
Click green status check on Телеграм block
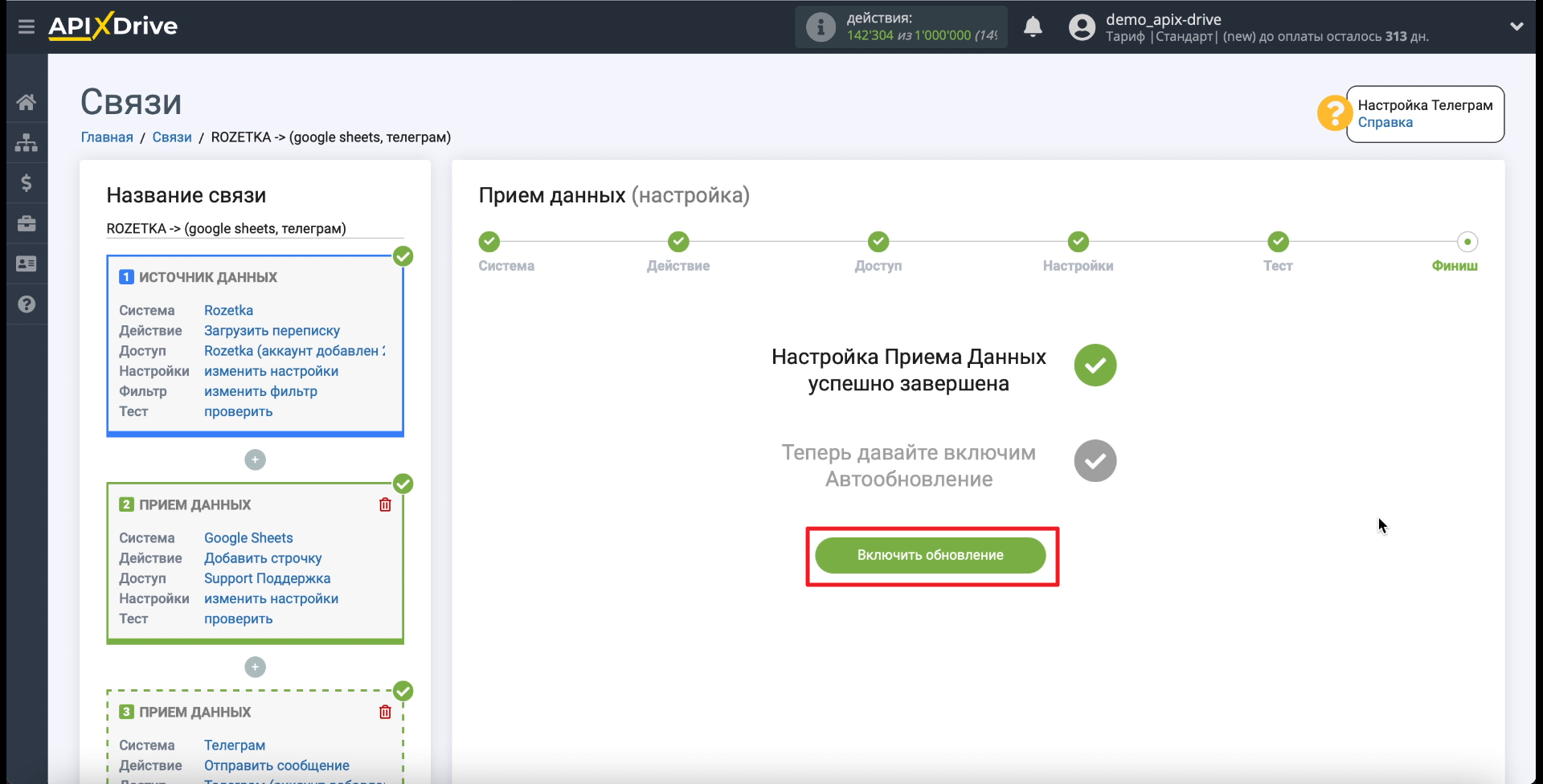[x=403, y=691]
